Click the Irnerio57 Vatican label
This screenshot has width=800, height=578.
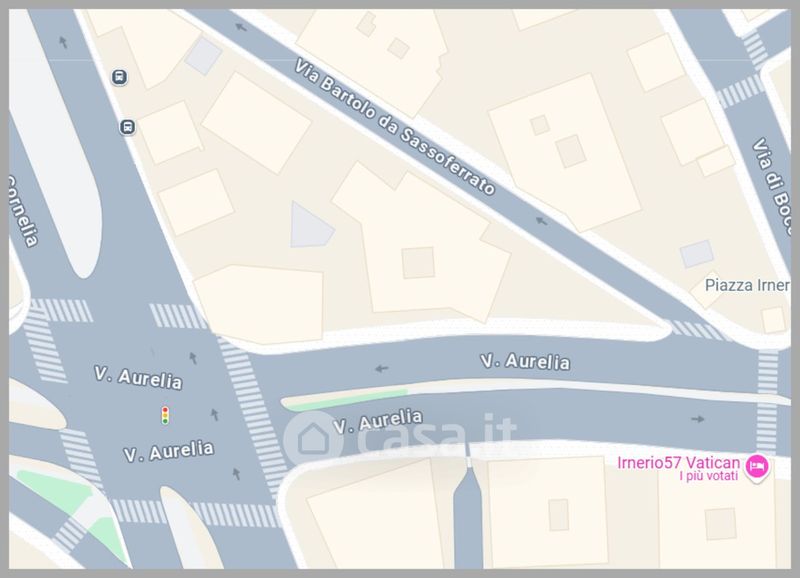pos(678,463)
